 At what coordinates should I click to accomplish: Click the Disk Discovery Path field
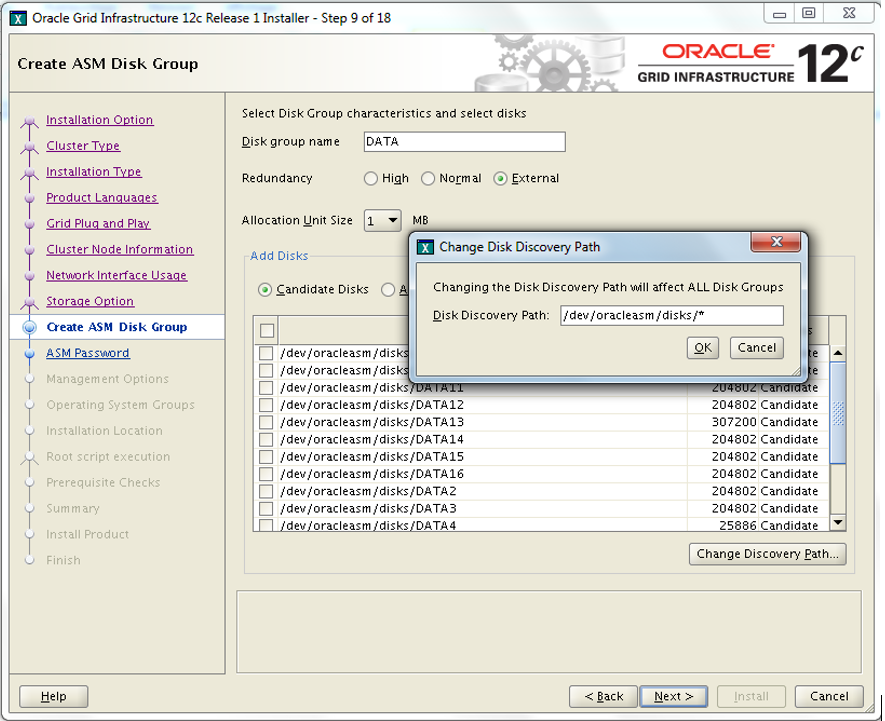click(672, 316)
